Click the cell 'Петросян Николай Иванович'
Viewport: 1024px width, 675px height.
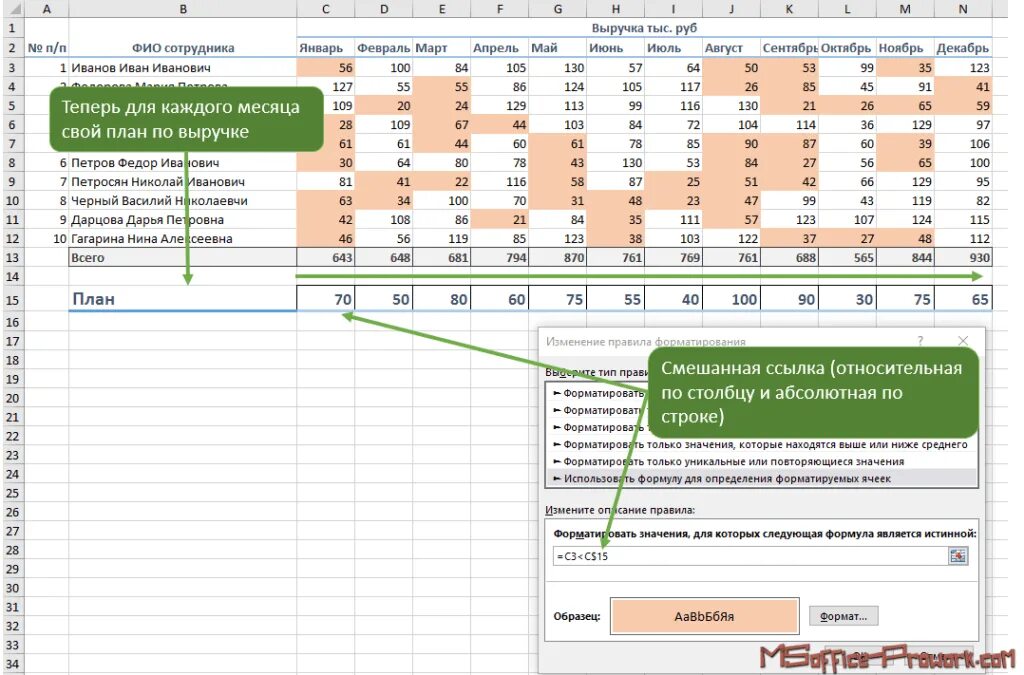183,181
